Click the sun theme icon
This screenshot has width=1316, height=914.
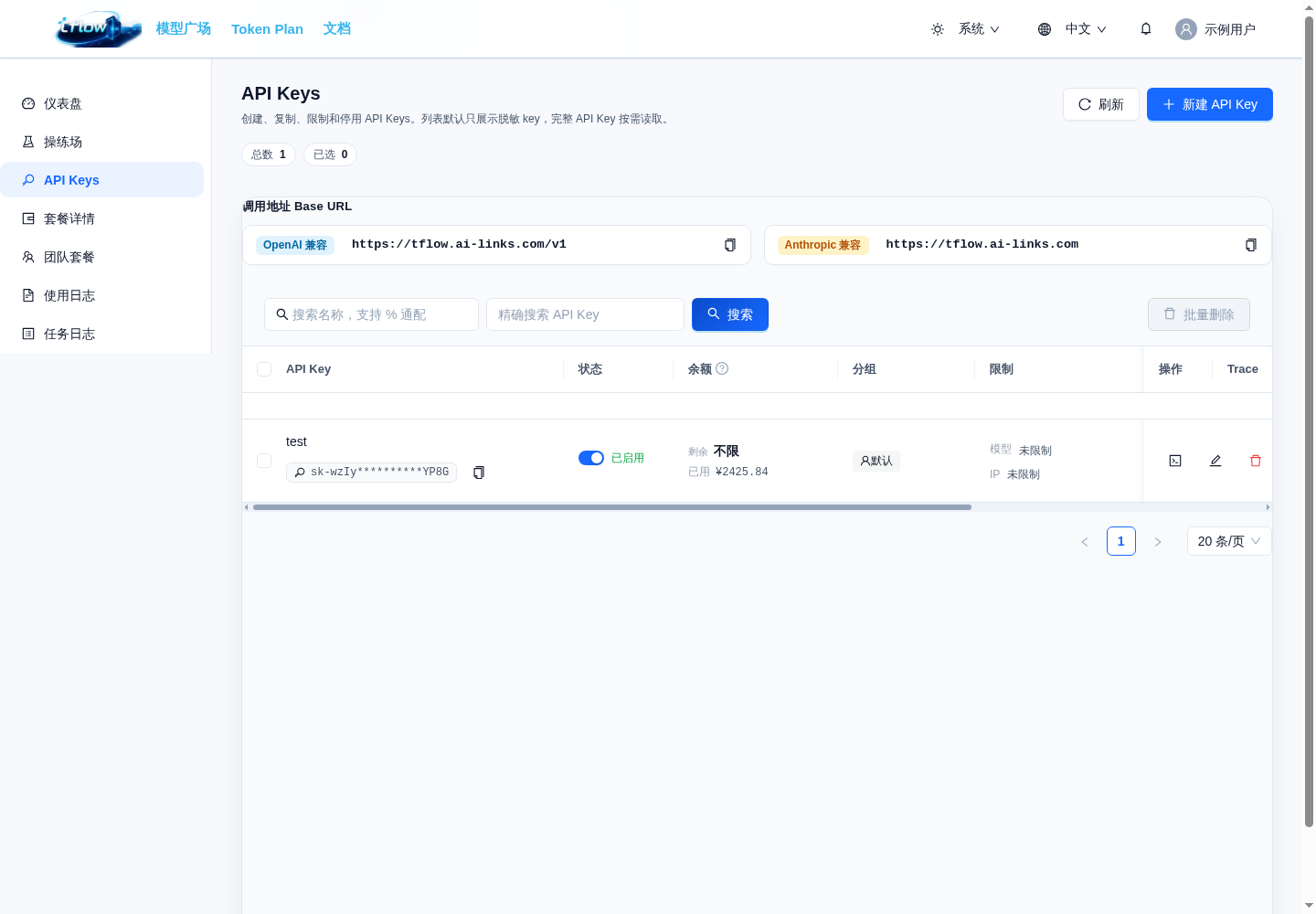938,29
